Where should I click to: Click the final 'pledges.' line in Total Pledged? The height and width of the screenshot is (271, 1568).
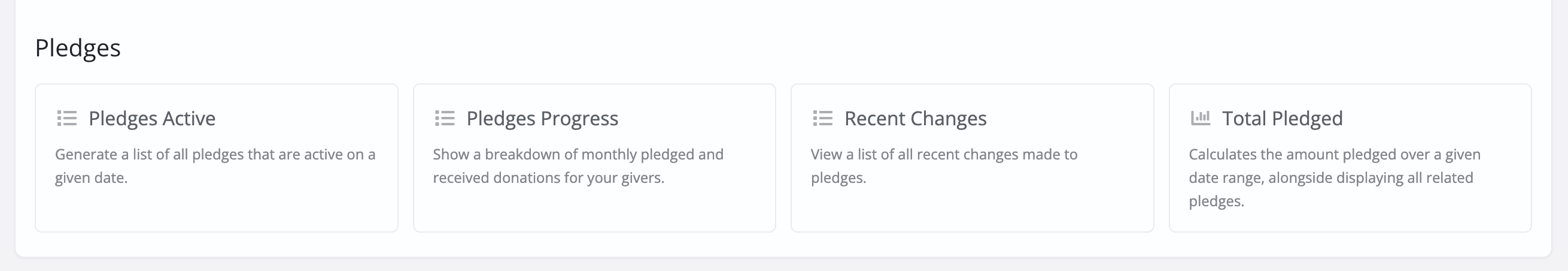(1217, 201)
